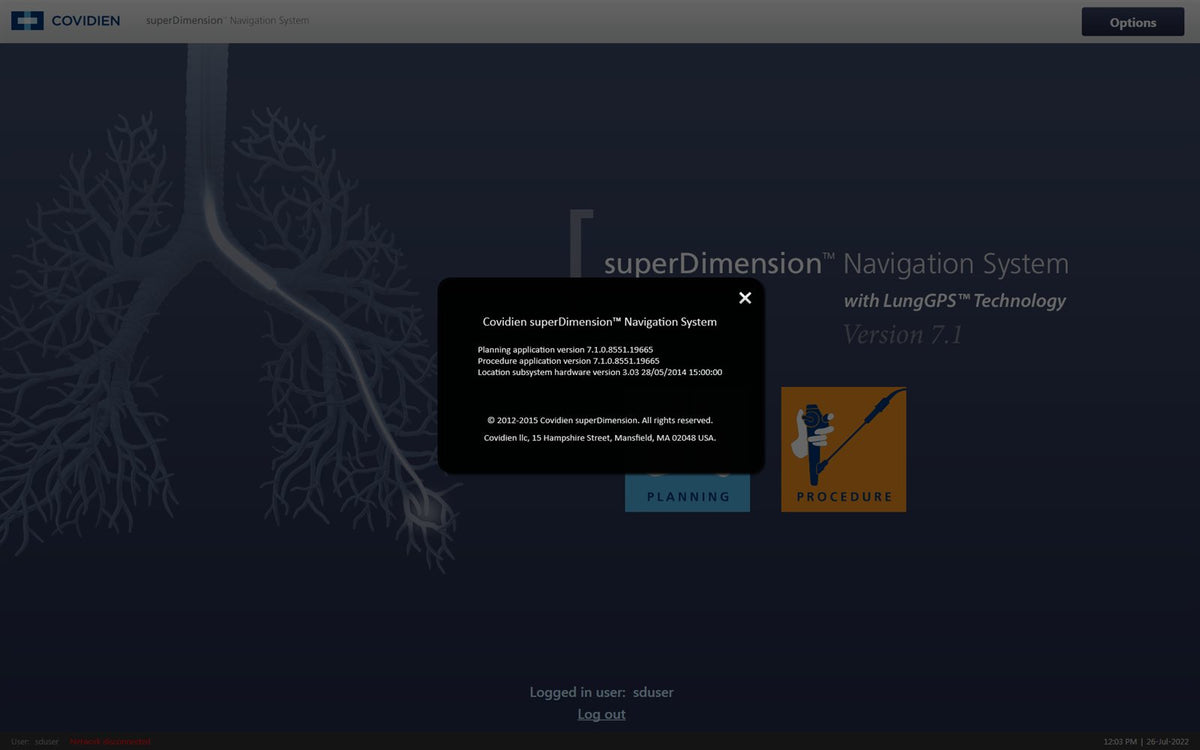Click the Network disconnected status message
Screen dimensions: 1200x750
[x=110, y=741]
